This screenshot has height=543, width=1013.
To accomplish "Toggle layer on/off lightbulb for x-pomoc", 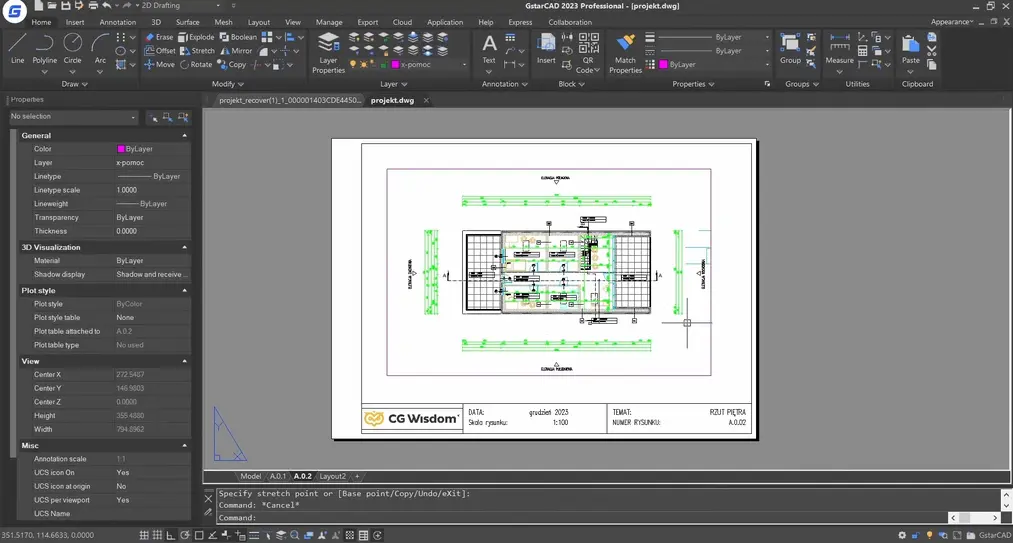I will click(353, 65).
